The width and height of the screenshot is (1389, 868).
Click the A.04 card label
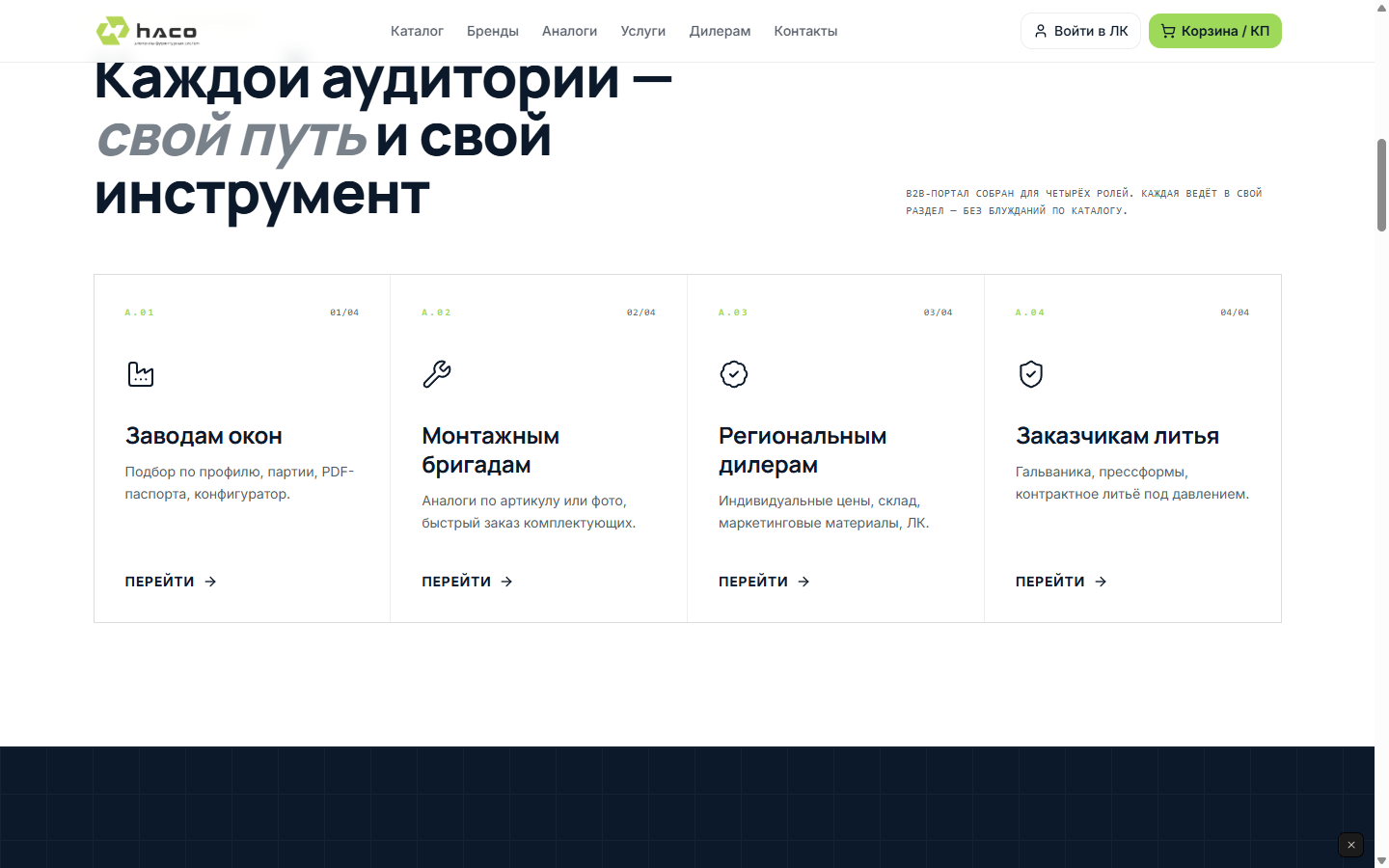pyautogui.click(x=1030, y=312)
